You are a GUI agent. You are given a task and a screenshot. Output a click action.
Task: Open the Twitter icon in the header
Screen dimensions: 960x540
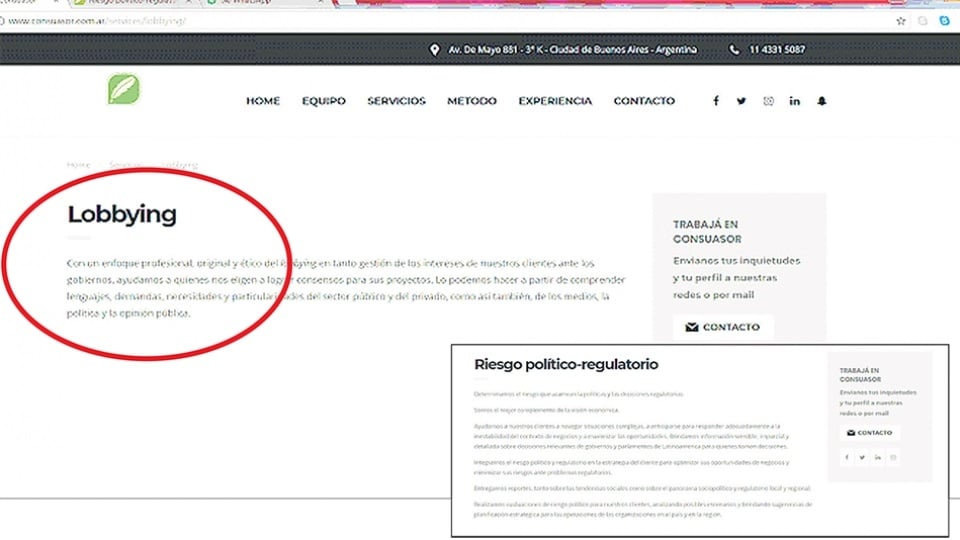pos(741,101)
